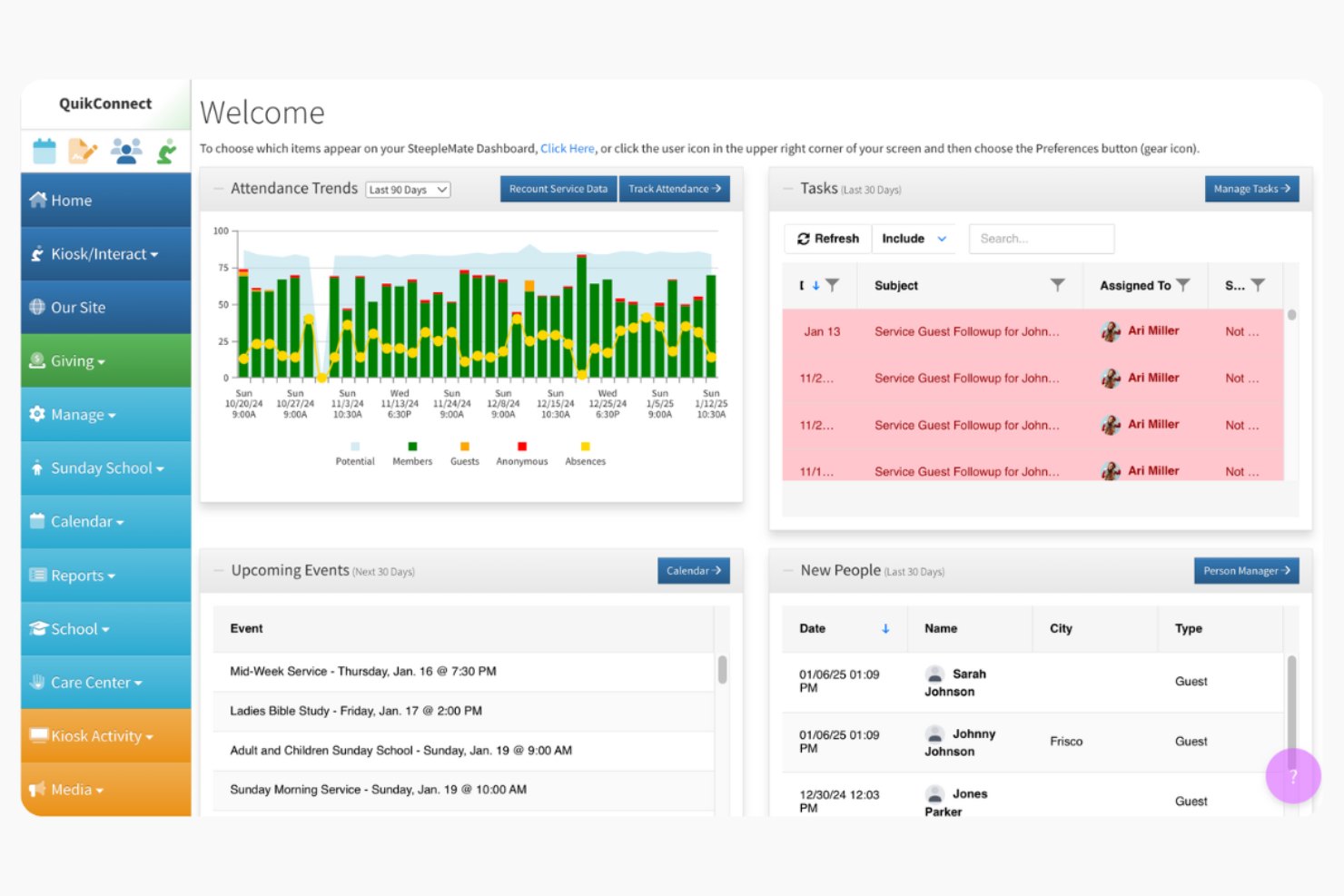Open Our Site from the sidebar
The height and width of the screenshot is (896, 1344).
[x=105, y=308]
